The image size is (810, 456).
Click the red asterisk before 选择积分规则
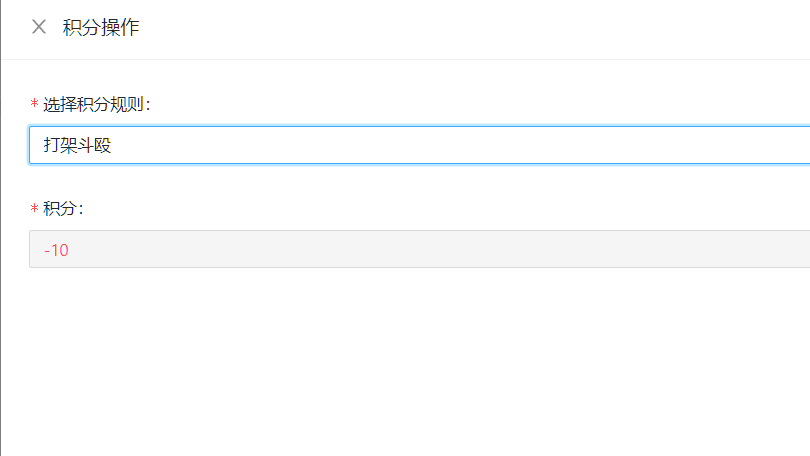pyautogui.click(x=35, y=104)
